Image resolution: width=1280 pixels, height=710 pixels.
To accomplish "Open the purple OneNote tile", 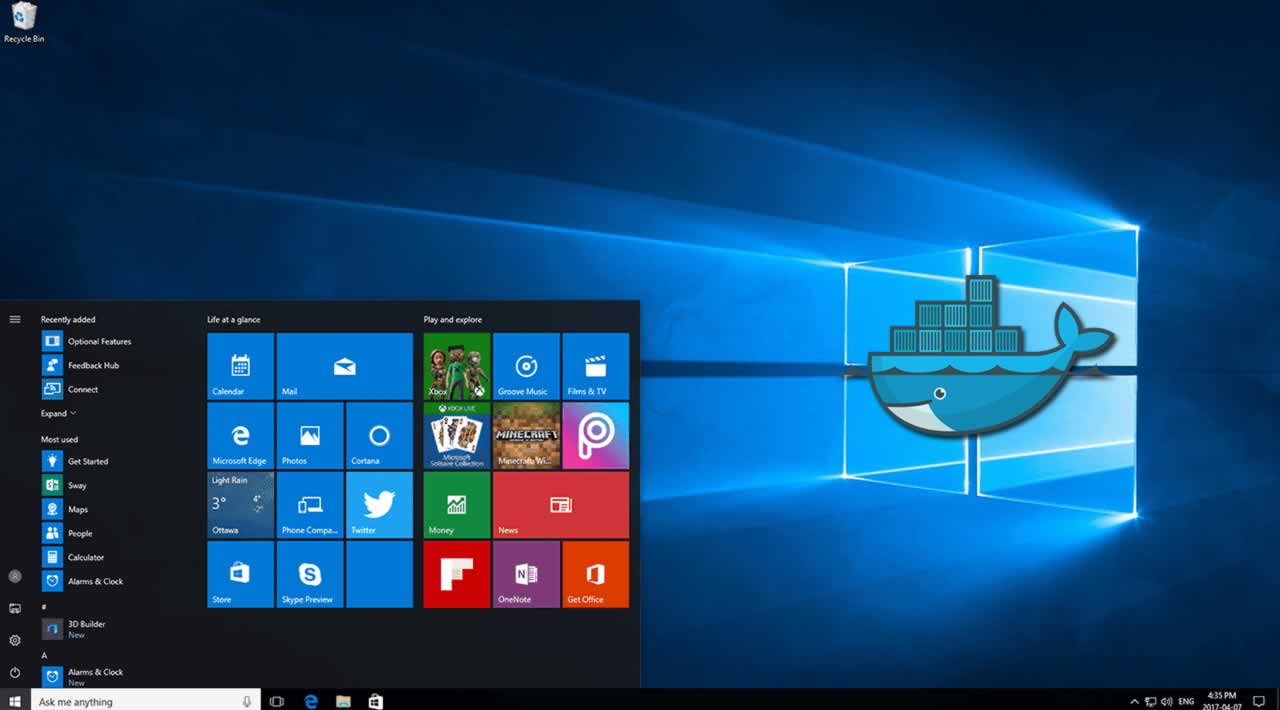I will (x=526, y=574).
